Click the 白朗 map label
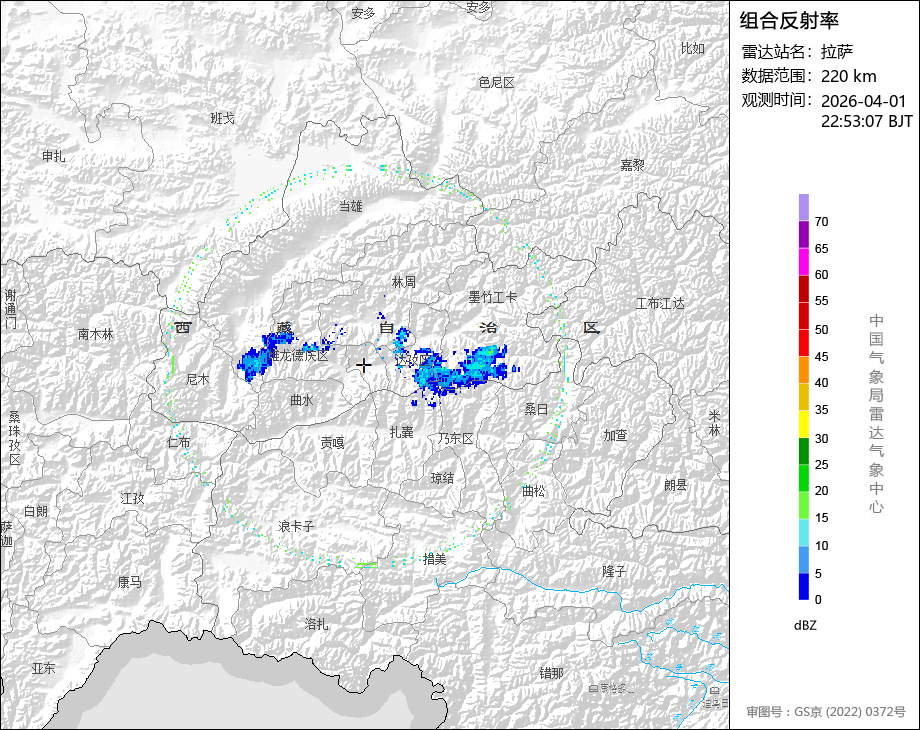This screenshot has width=920, height=730. [36, 511]
